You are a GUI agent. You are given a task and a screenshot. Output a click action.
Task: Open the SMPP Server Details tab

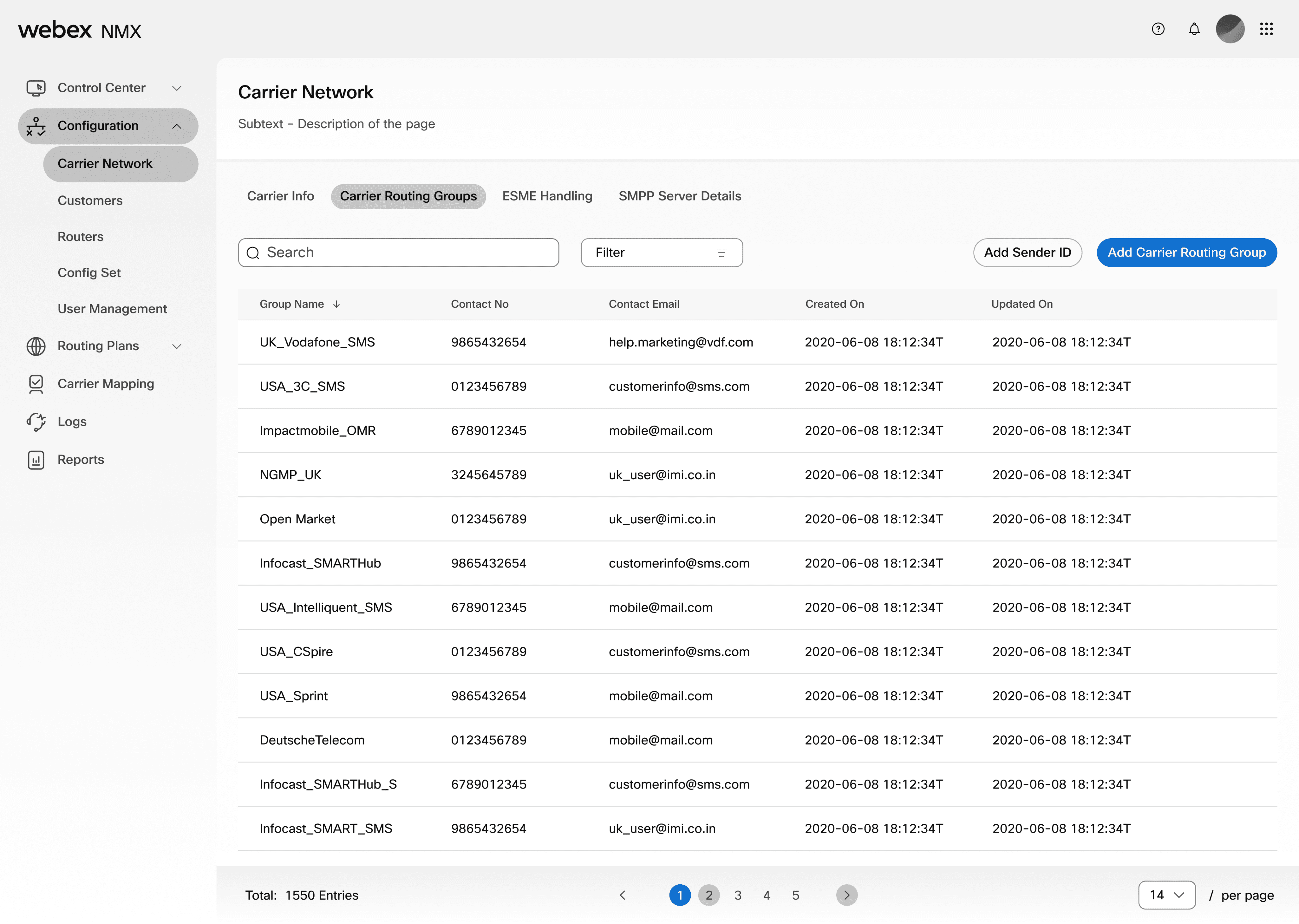[680, 196]
